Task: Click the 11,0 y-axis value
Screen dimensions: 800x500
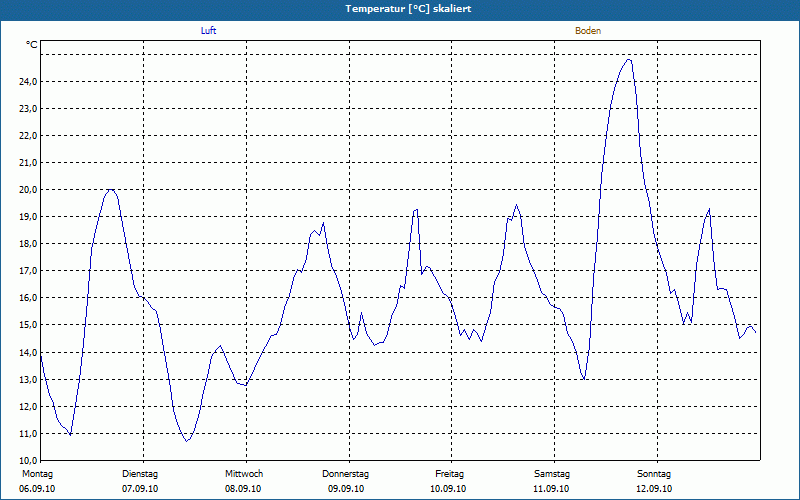Action: pos(28,434)
